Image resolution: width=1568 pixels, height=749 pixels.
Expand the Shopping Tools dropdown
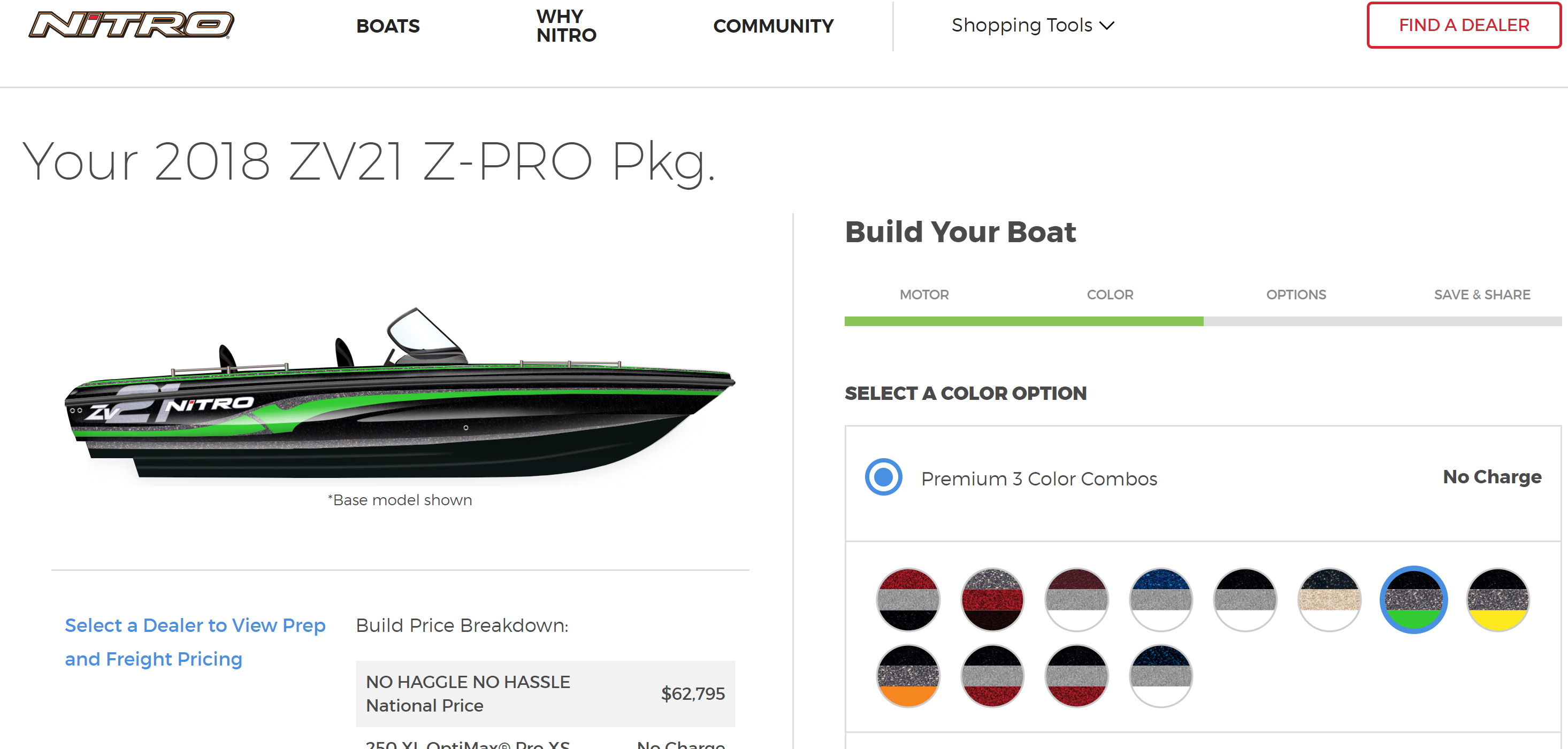coord(1032,26)
